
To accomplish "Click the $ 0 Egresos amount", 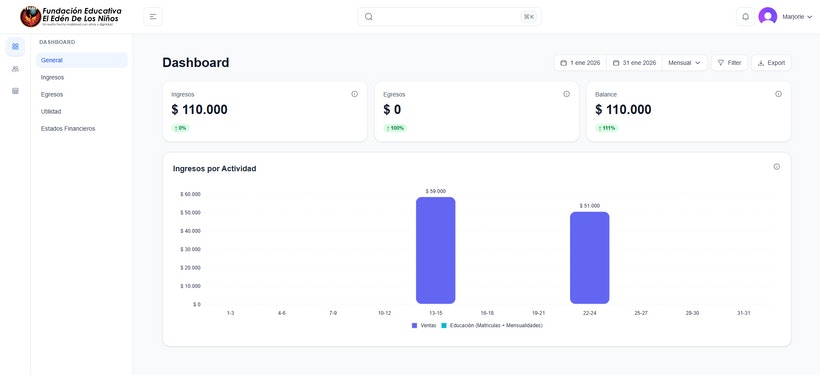I will coord(392,110).
